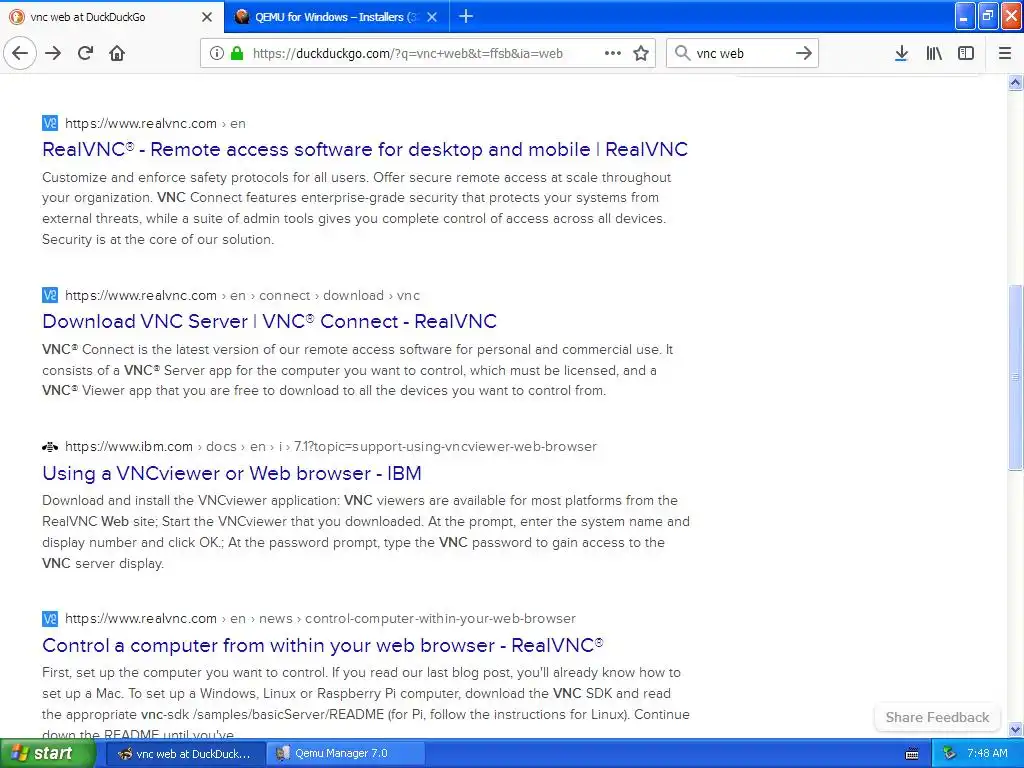The width and height of the screenshot is (1024, 768).
Task: Open page actions three-dot menu
Action: point(613,54)
